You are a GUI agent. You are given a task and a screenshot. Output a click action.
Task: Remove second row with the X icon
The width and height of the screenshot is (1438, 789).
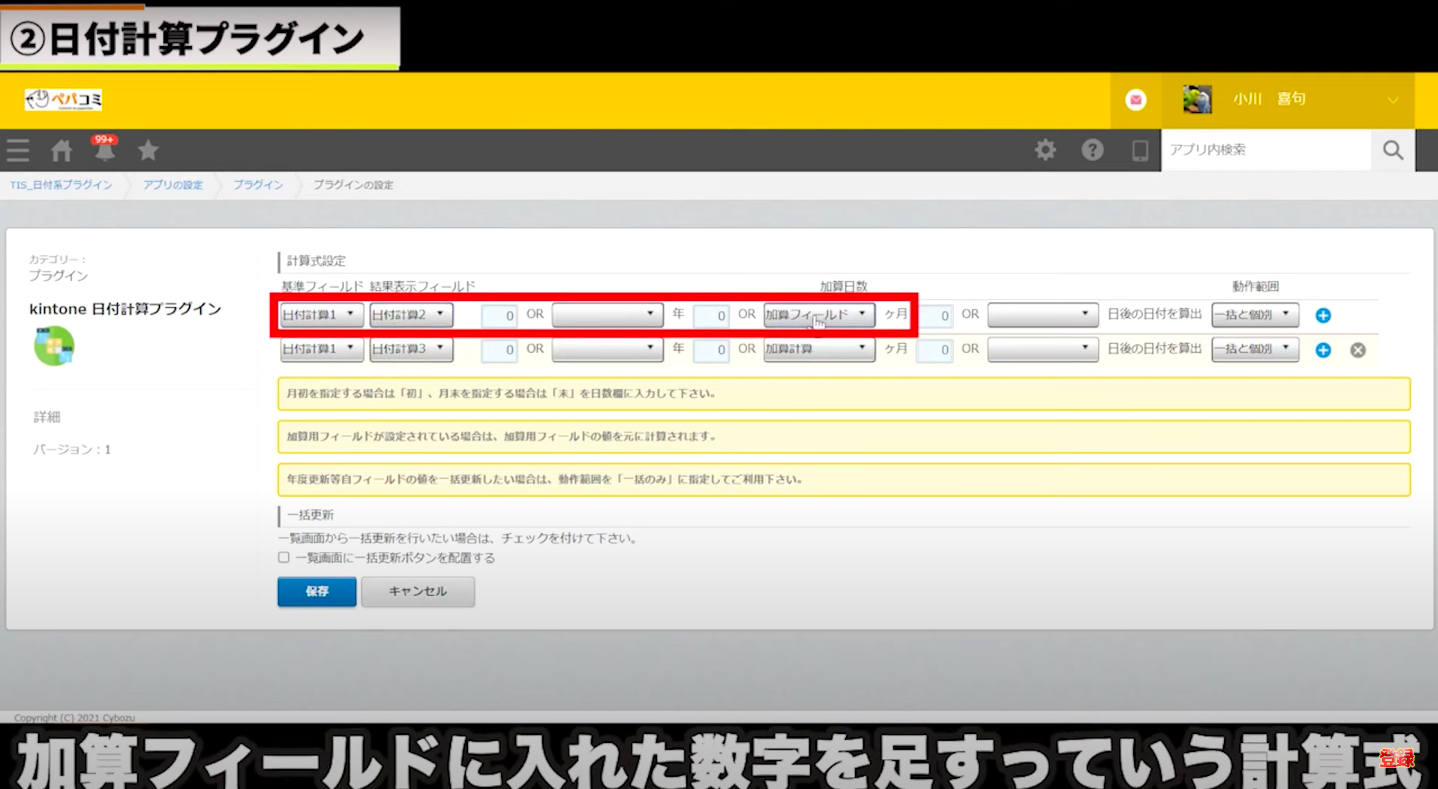(1357, 350)
